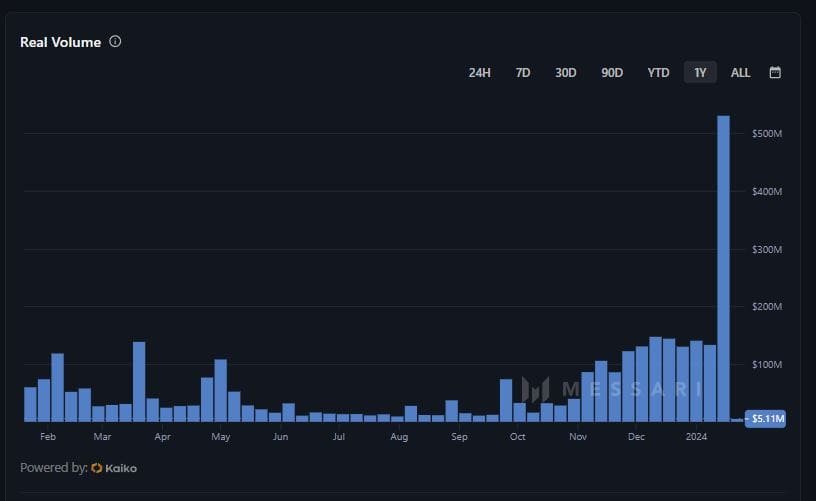Click the Jul x-axis label
Image resolution: width=816 pixels, height=501 pixels.
(x=339, y=436)
